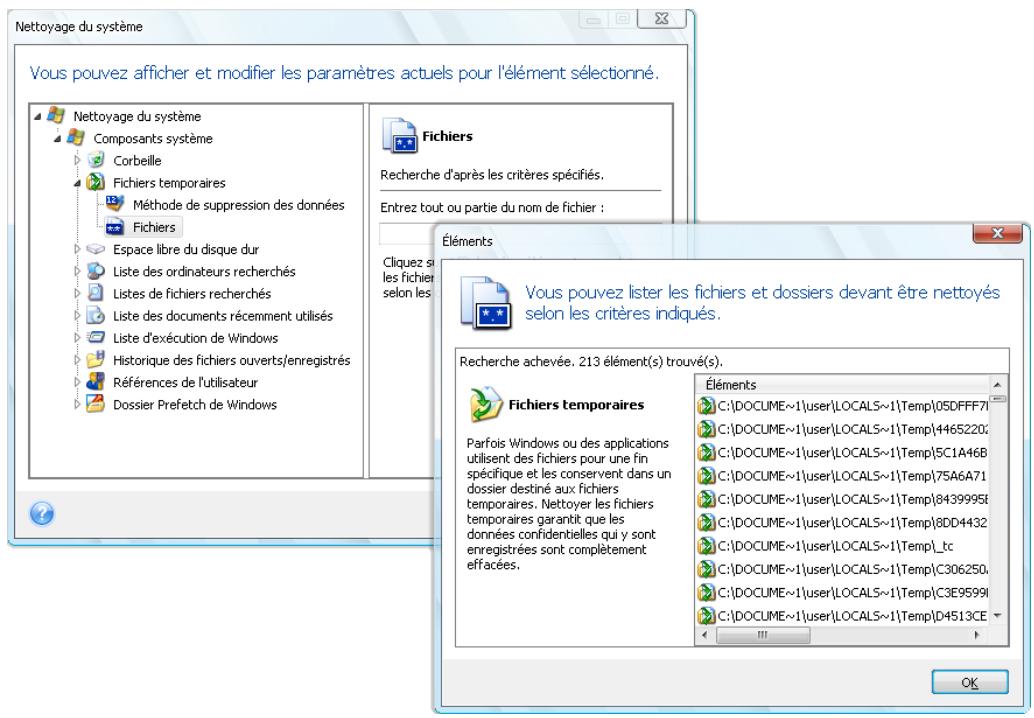Image resolution: width=1034 pixels, height=718 pixels.
Task: Click the Méthode de suppression des données icon
Action: click(x=115, y=204)
